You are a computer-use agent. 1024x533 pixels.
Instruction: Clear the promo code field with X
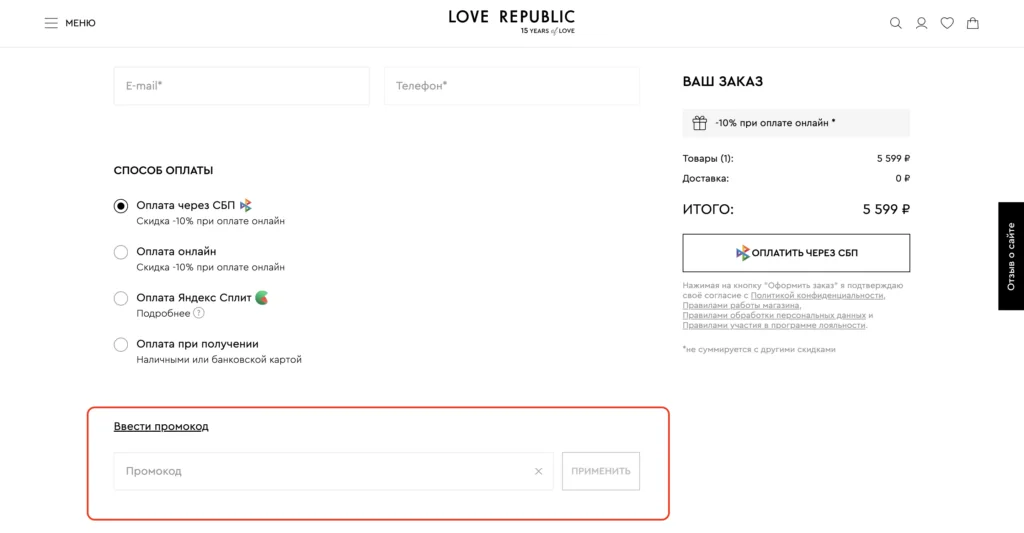coord(538,471)
